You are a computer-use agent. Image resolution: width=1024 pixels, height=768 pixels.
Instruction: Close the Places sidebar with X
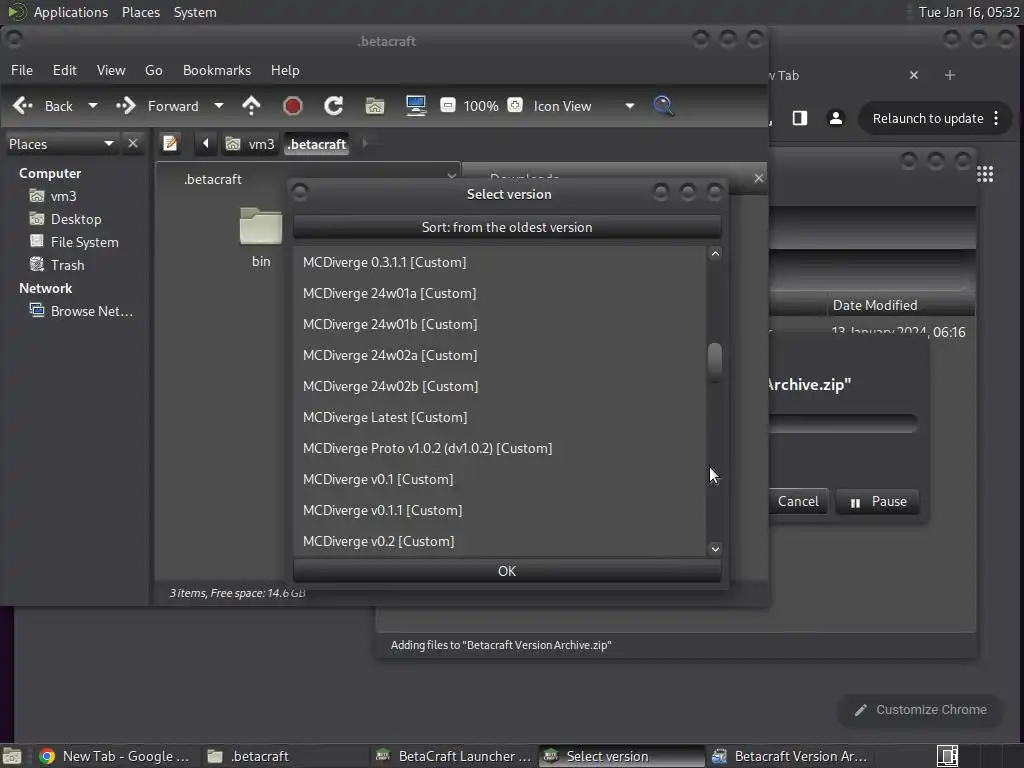[133, 144]
